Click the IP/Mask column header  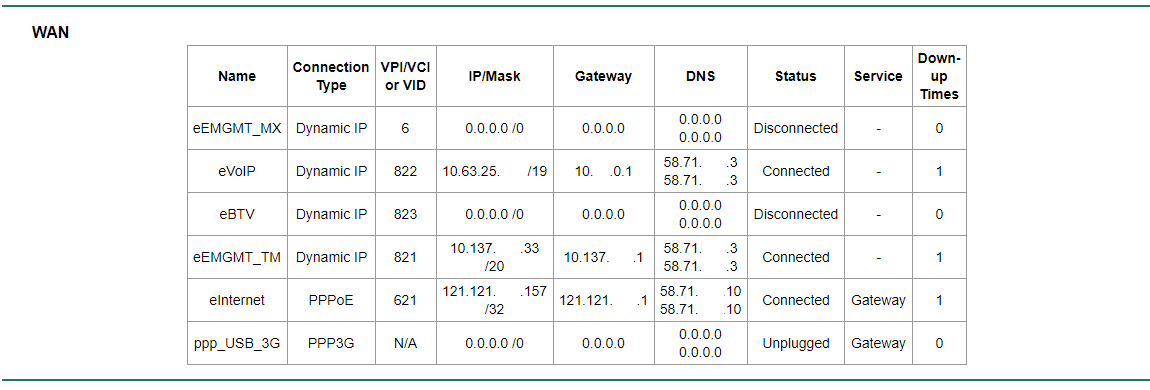point(494,76)
